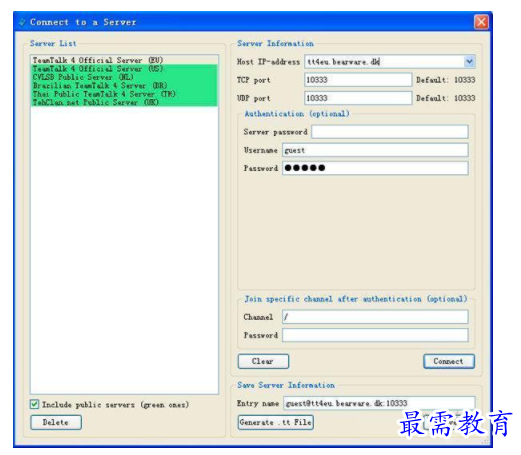
Task: Select TehClan.net Public Server (UK) entry
Action: point(124,102)
